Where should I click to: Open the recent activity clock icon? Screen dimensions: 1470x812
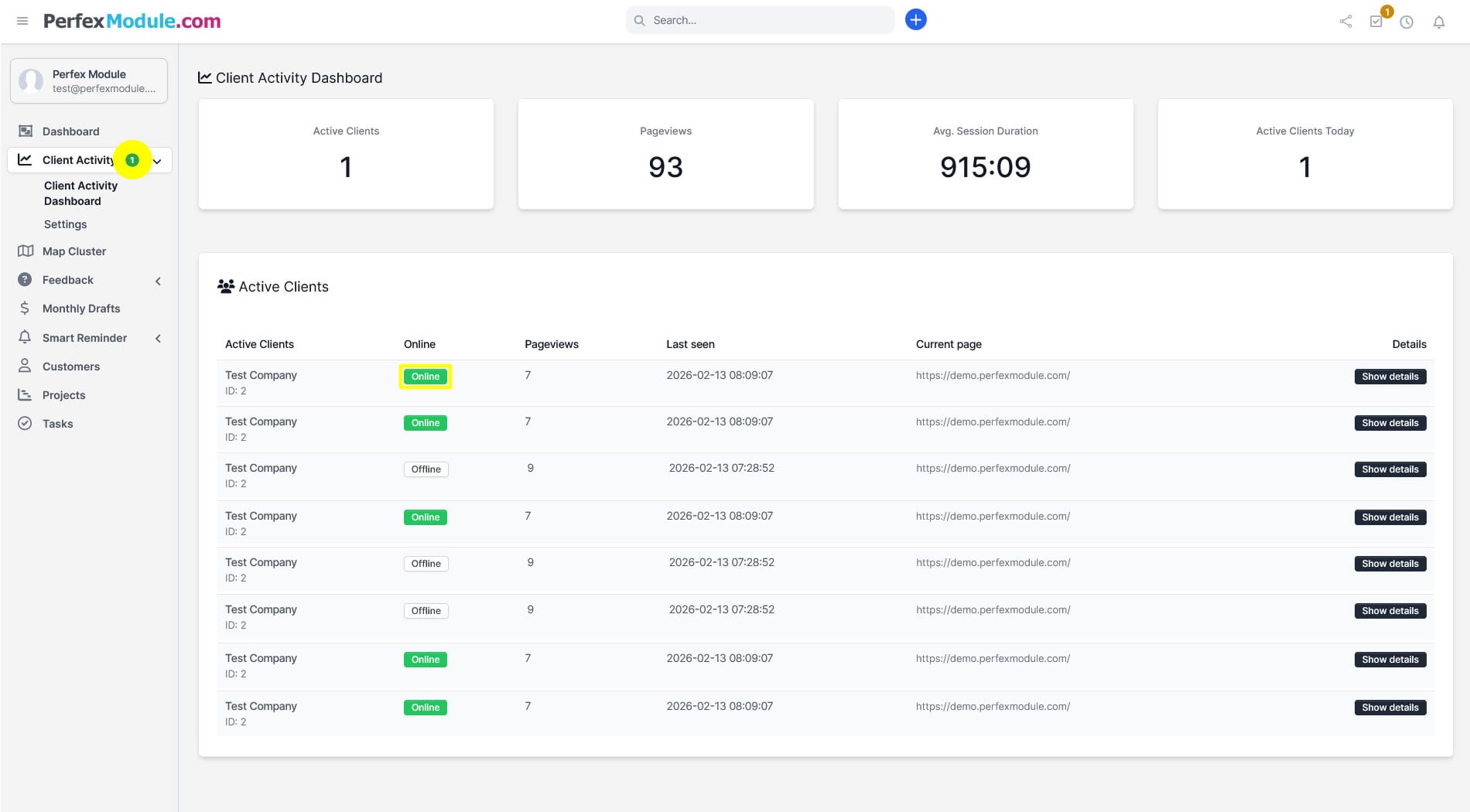click(x=1407, y=22)
